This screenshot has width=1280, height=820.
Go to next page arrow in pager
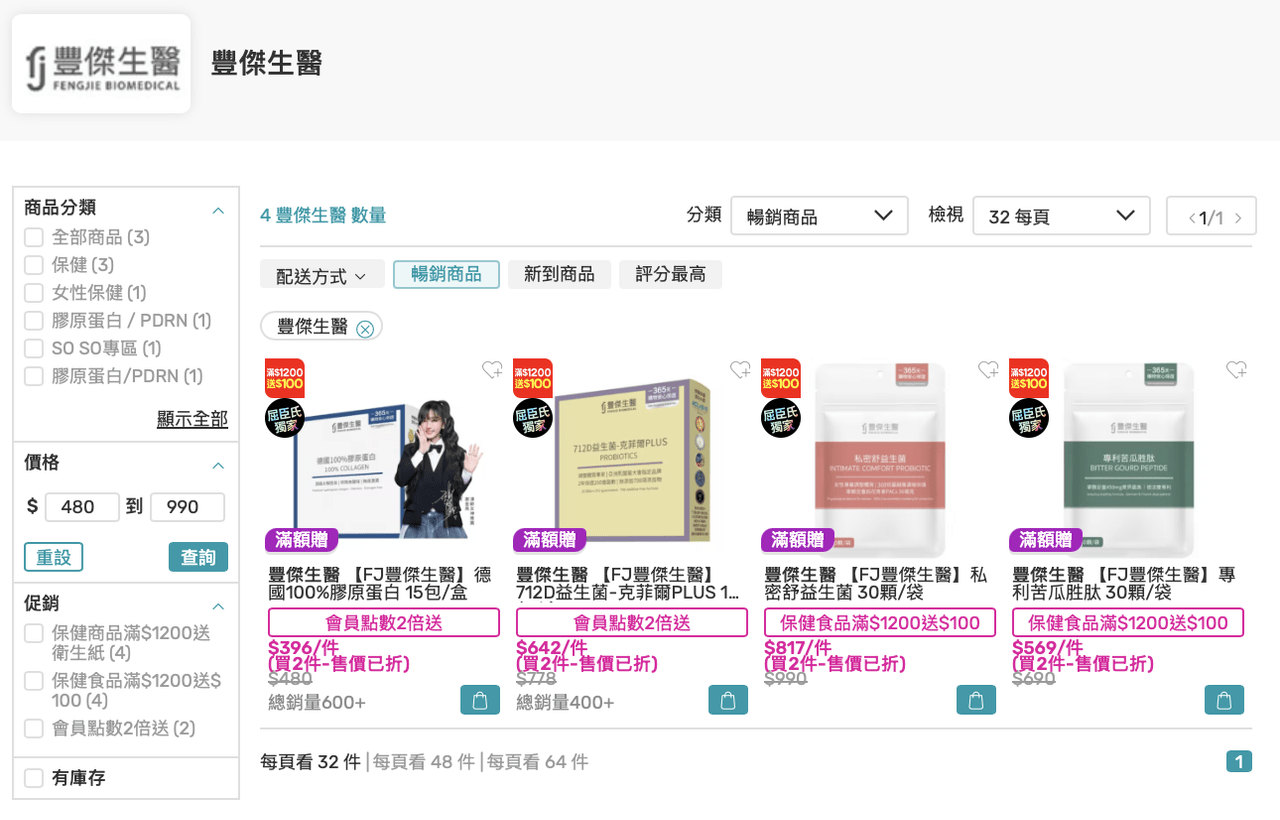[1238, 217]
